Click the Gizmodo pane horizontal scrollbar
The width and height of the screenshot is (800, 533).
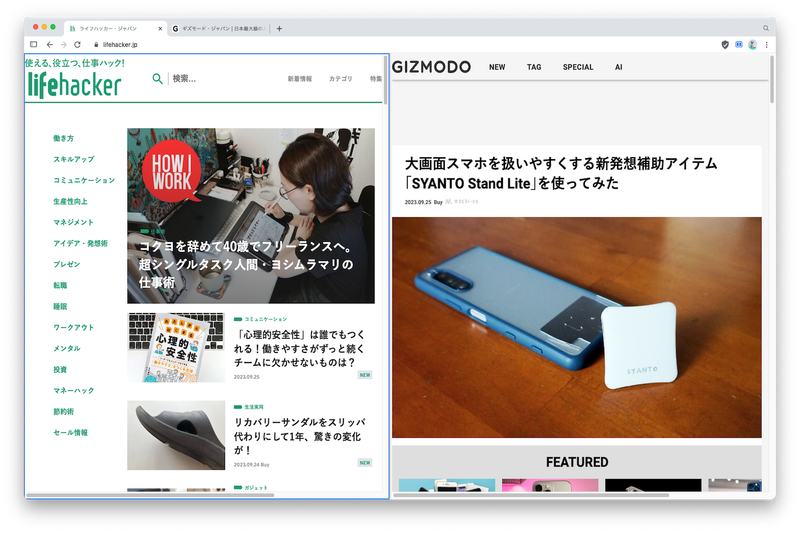point(531,495)
